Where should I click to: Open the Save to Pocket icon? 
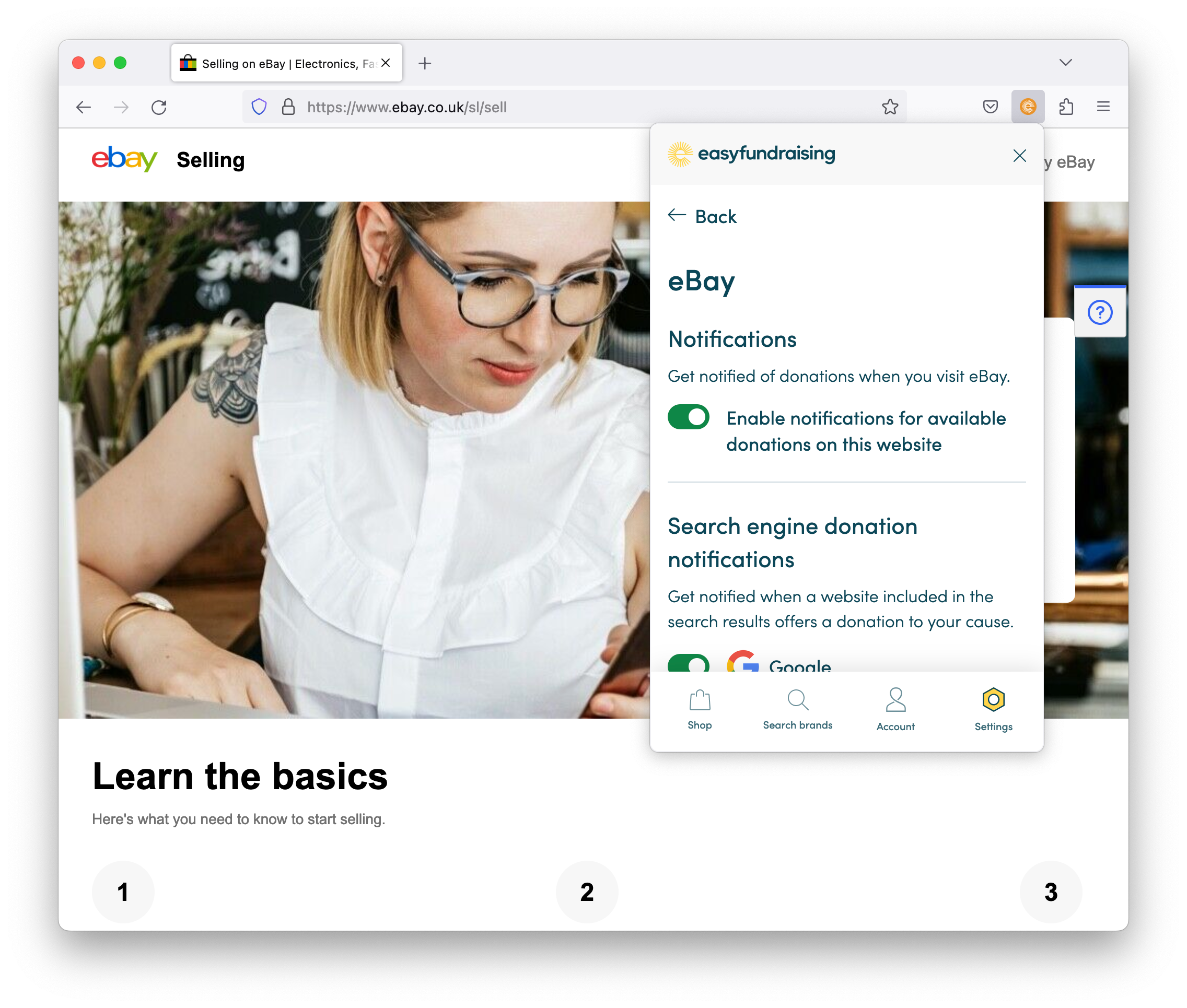pyautogui.click(x=990, y=107)
